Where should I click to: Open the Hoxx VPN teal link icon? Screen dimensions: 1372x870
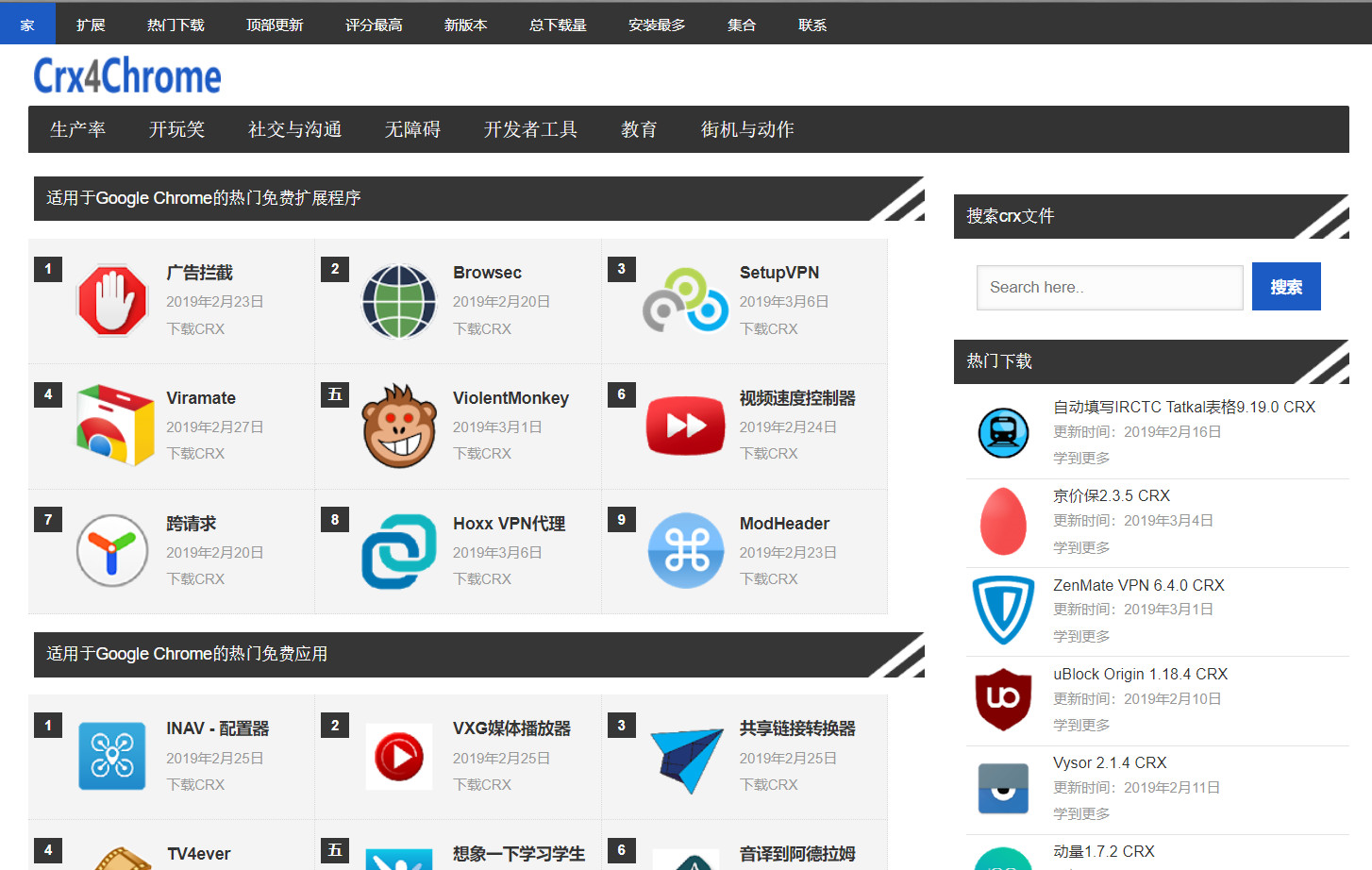399,551
